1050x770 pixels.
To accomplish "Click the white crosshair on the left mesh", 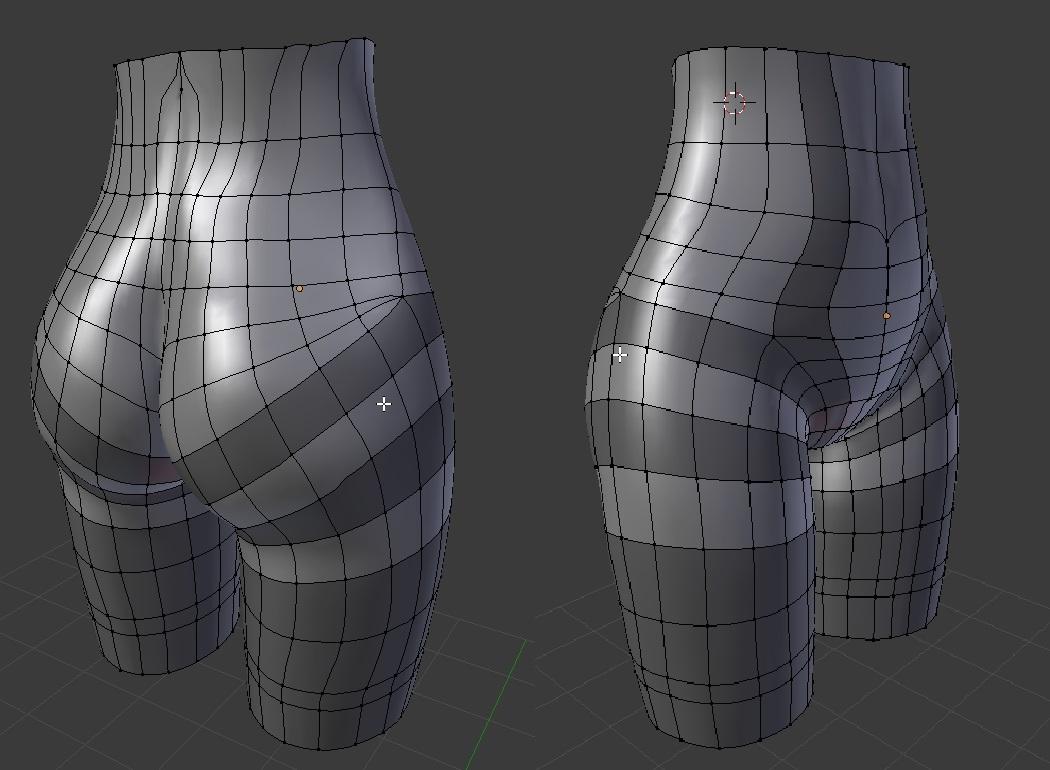I will click(x=383, y=404).
